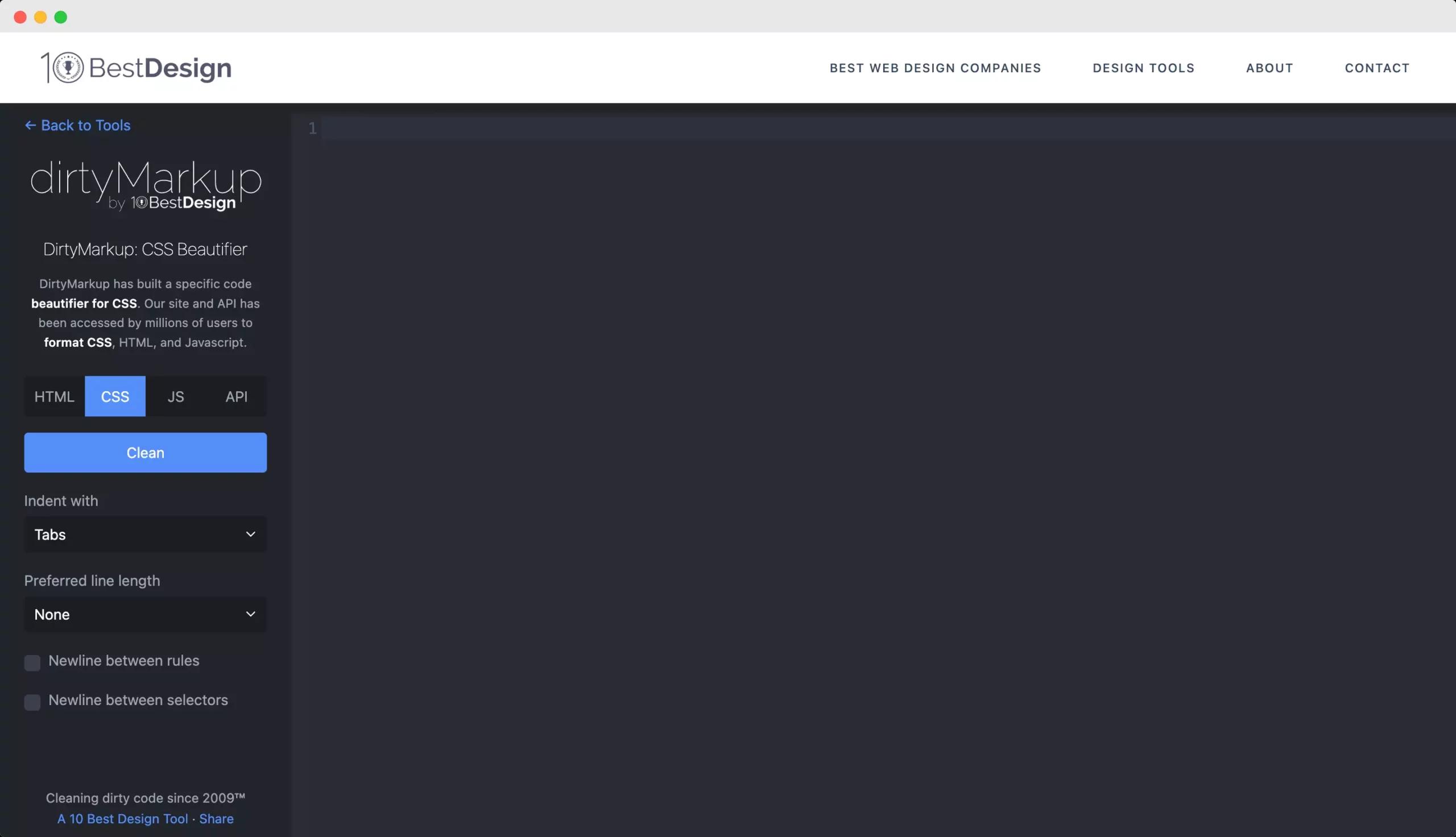Image resolution: width=1456 pixels, height=837 pixels.
Task: Open the API tab
Action: [236, 396]
